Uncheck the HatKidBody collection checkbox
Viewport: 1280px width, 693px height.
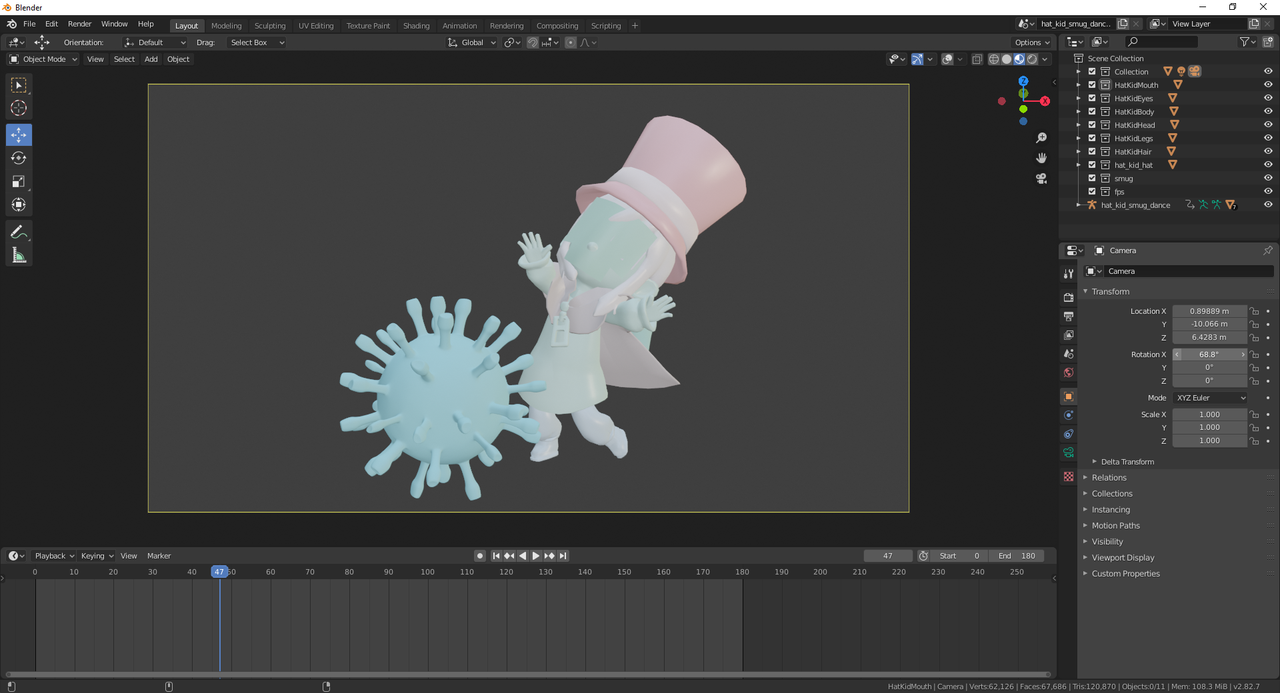(x=1092, y=112)
